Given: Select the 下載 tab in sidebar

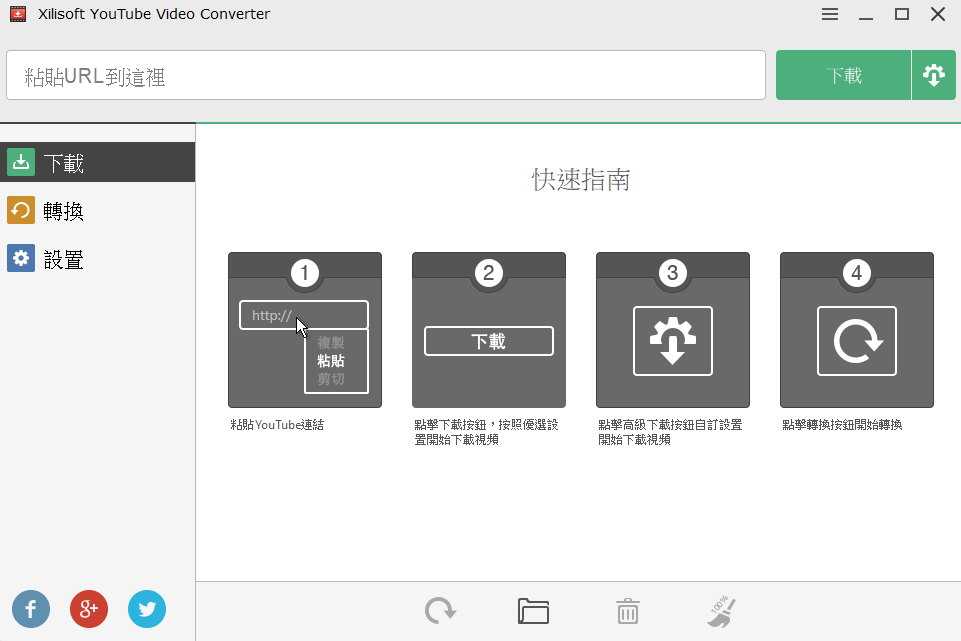Looking at the screenshot, I should [97, 163].
